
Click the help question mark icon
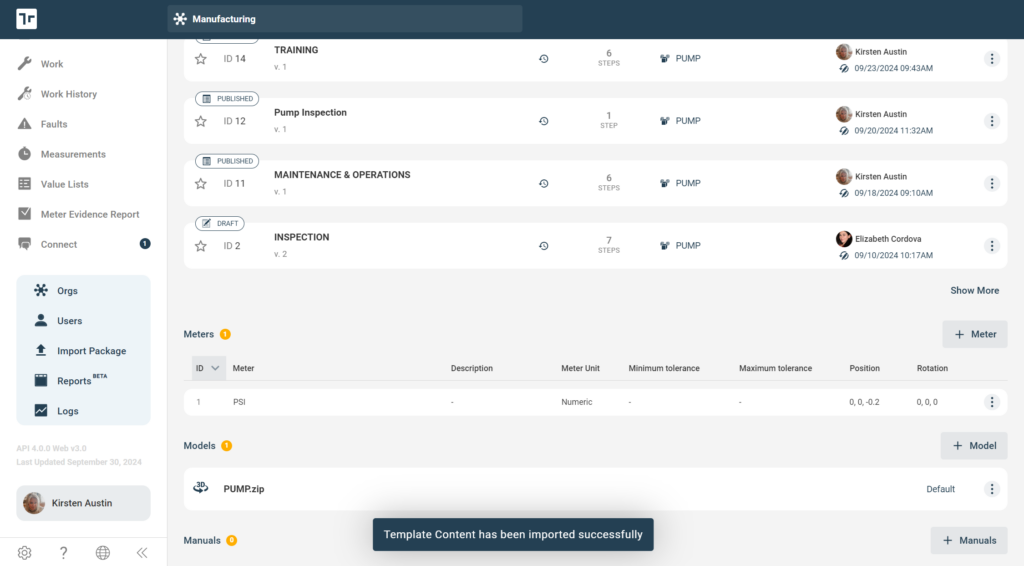point(63,552)
